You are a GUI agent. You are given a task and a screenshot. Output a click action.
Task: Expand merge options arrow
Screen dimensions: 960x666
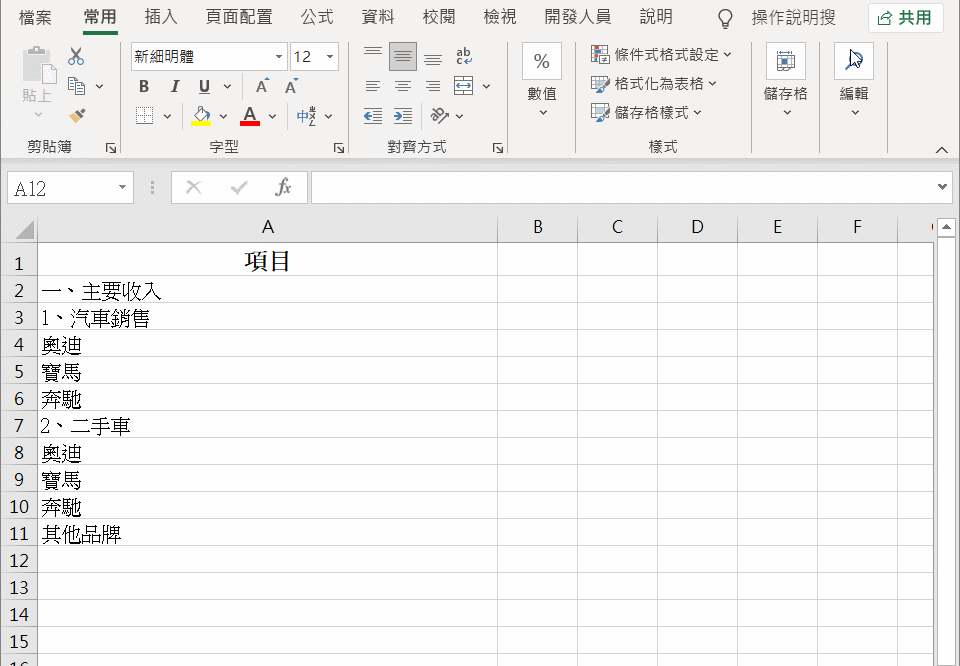[x=487, y=86]
